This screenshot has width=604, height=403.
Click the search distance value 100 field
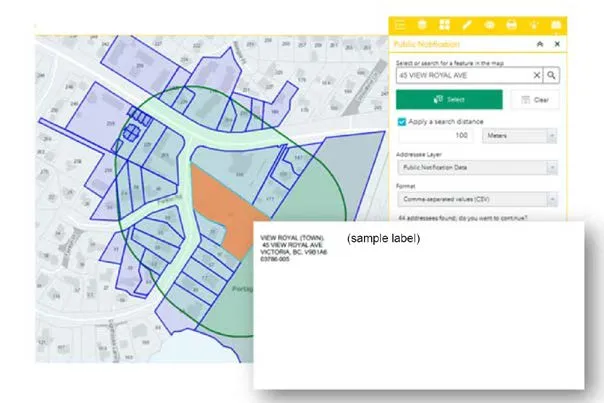[436, 136]
